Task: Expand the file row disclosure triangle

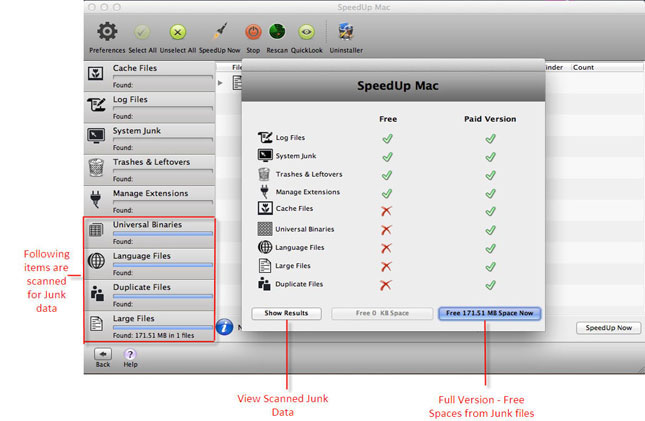Action: 220,83
